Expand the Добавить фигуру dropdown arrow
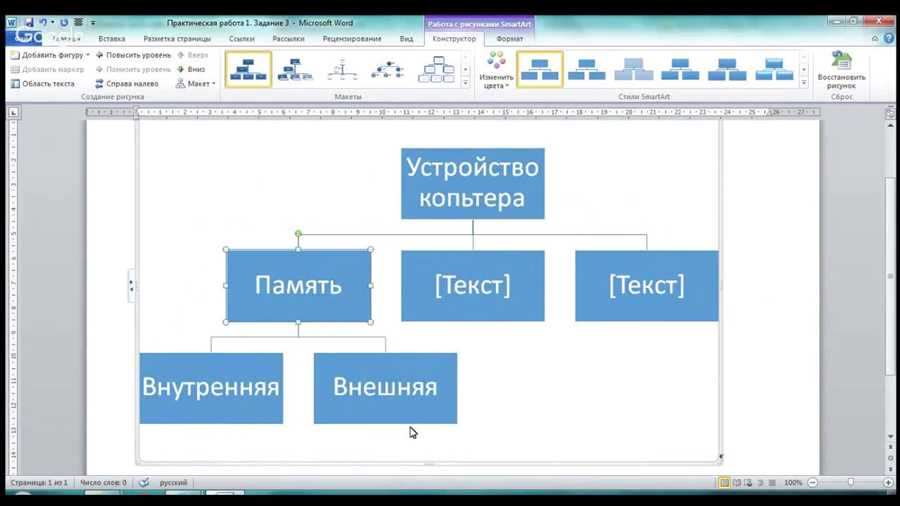 (x=88, y=55)
